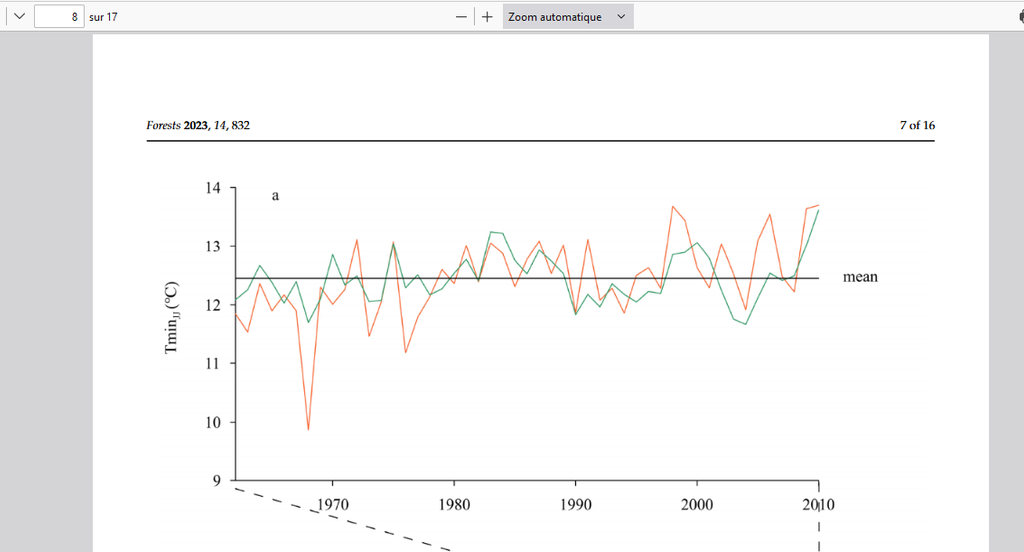This screenshot has height=552, width=1024.
Task: Focus the page number field showing 8
Action: 59,17
